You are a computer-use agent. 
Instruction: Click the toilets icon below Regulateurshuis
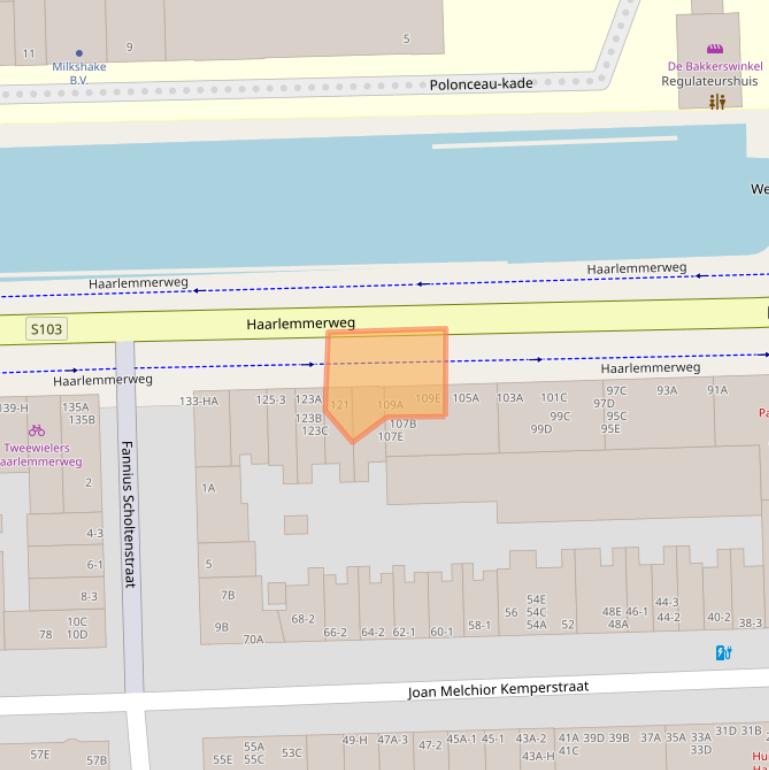[x=717, y=102]
